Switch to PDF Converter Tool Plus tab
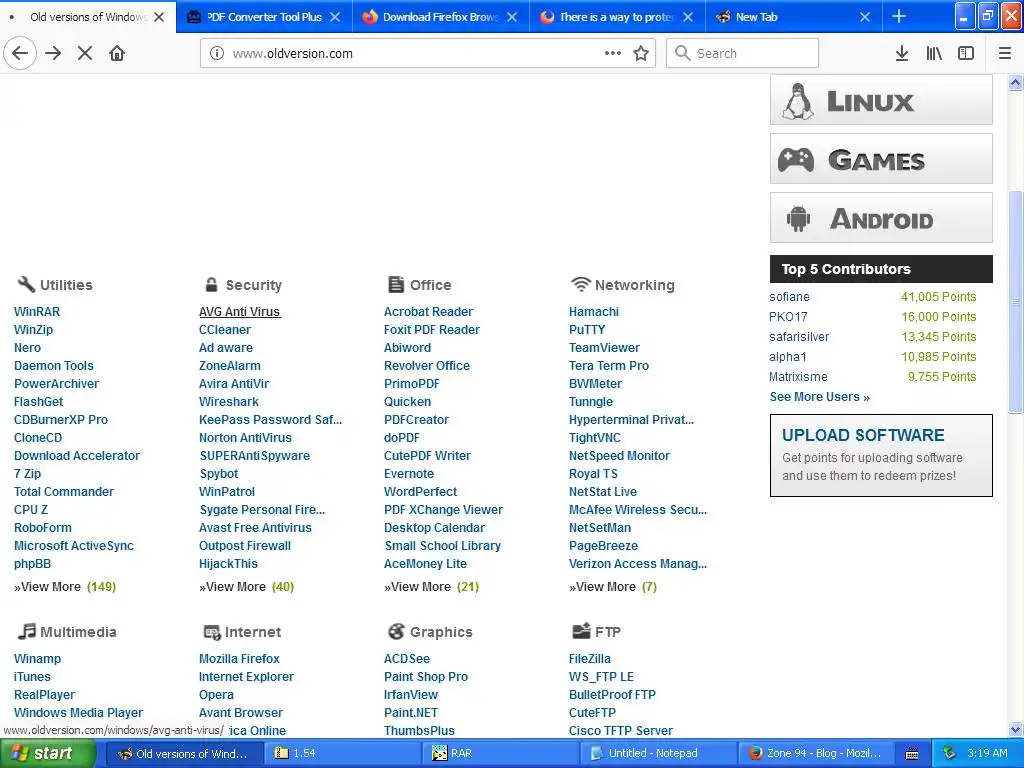The image size is (1024, 768). pos(264,17)
